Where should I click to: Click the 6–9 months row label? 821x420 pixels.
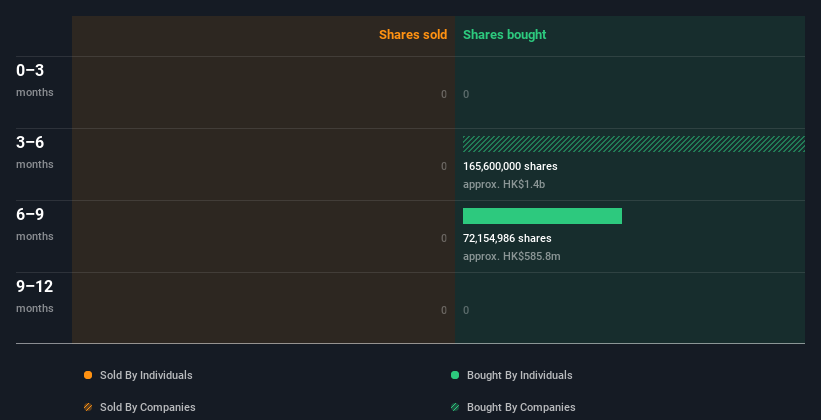[35, 224]
